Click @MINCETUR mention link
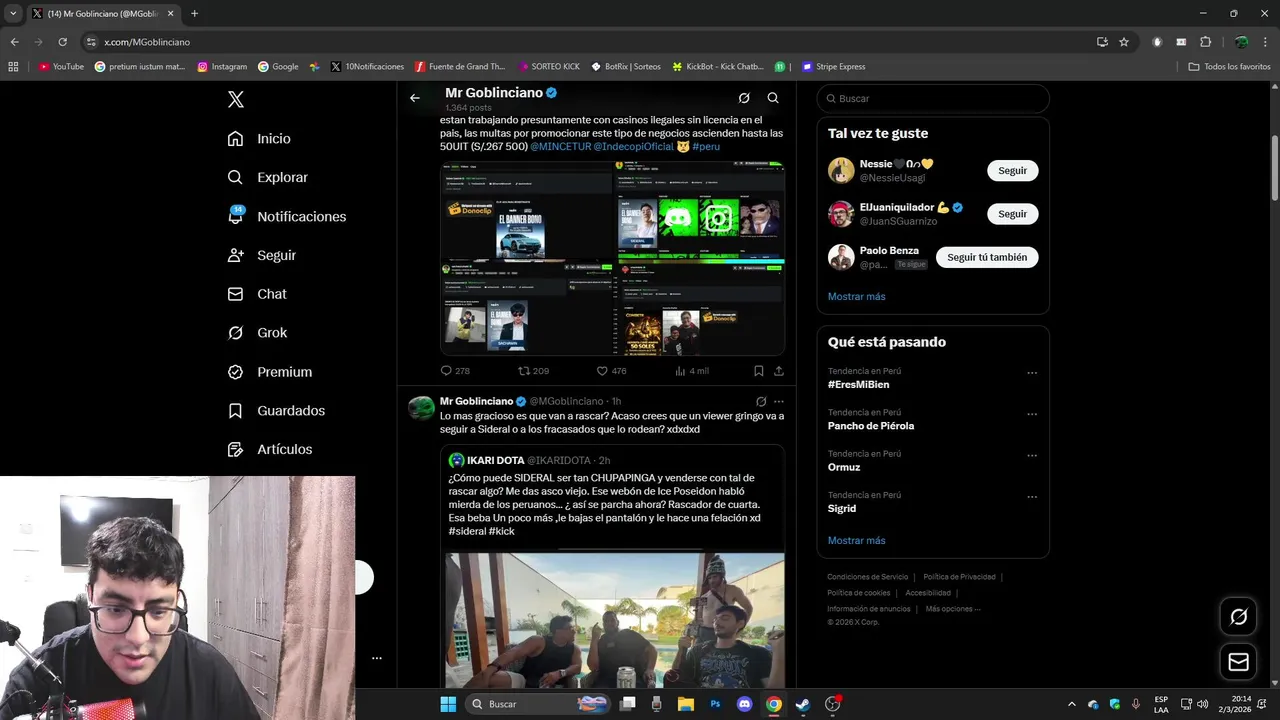1280x720 pixels. click(560, 147)
